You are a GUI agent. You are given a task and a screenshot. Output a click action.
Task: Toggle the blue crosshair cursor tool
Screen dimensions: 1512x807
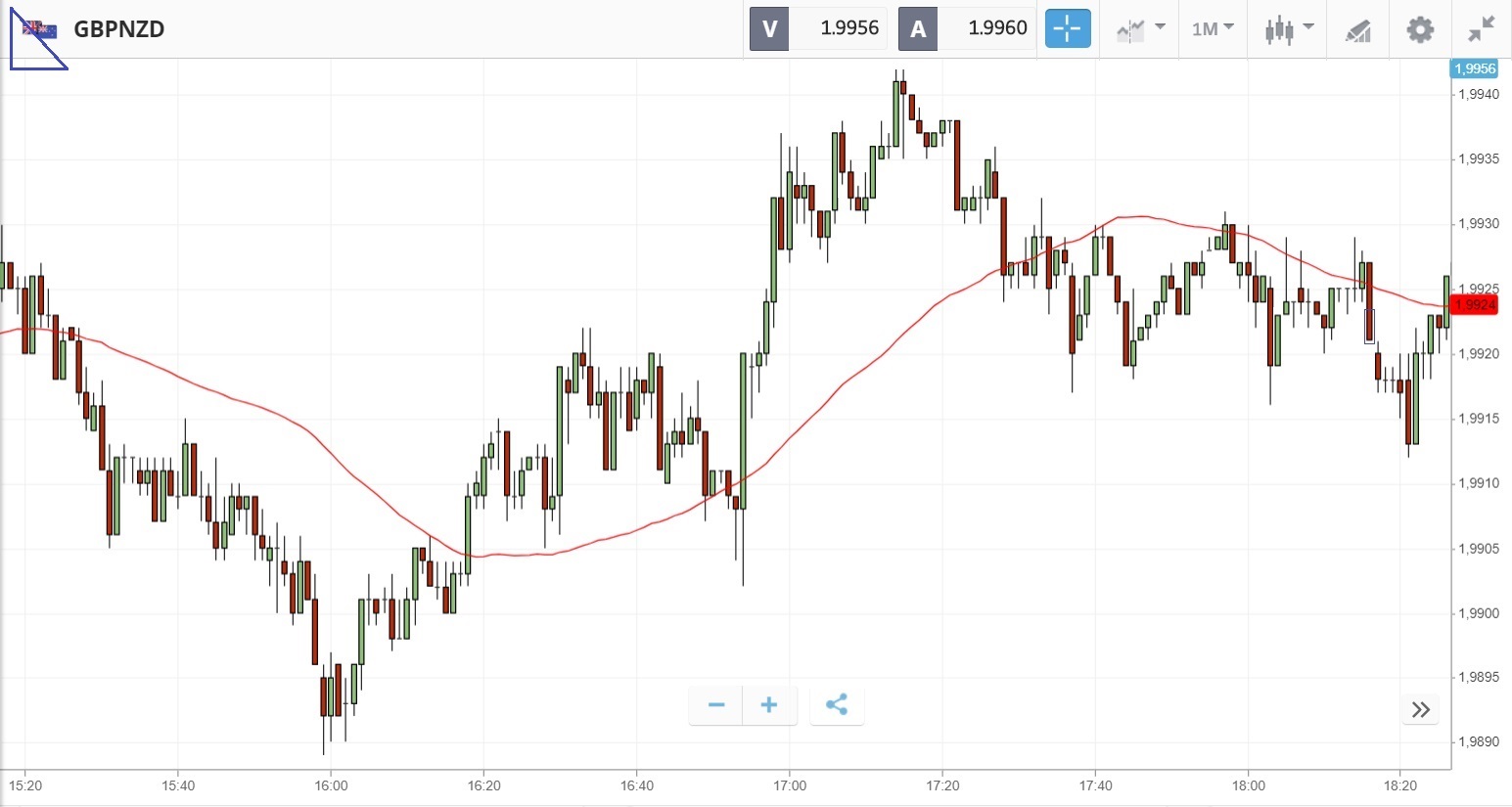click(x=1067, y=28)
